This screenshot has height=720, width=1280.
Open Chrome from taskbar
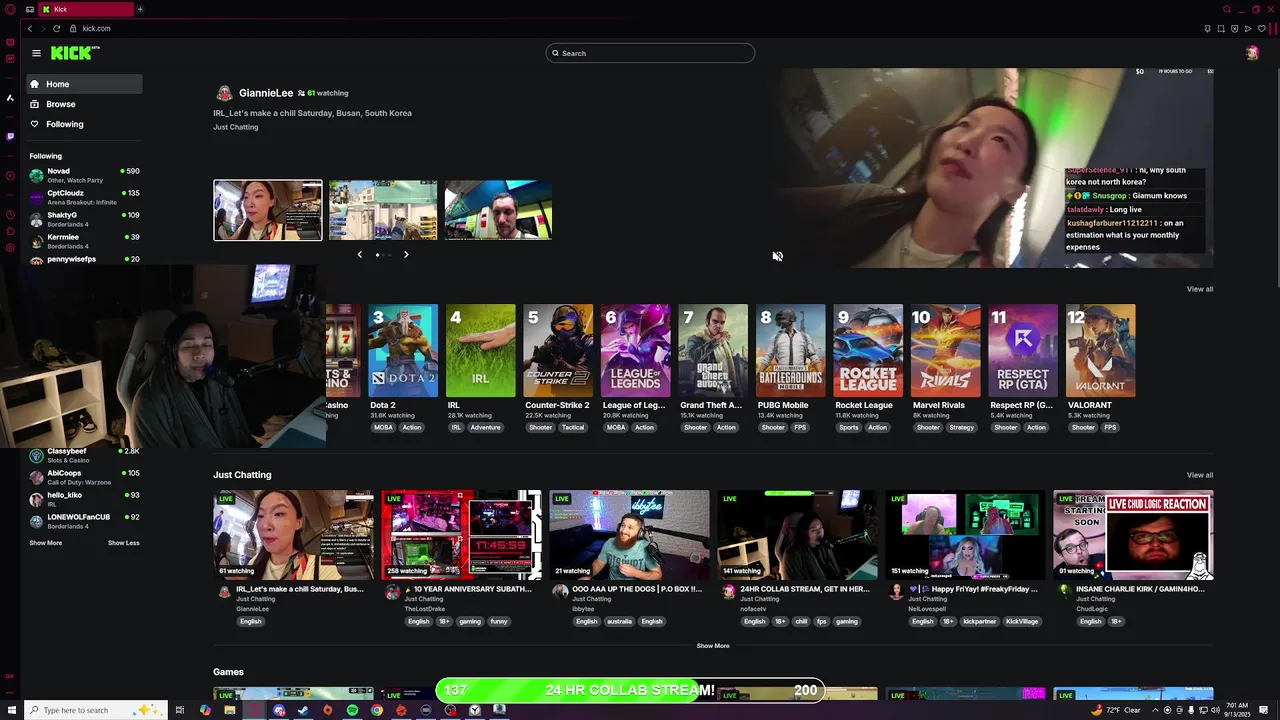377,710
